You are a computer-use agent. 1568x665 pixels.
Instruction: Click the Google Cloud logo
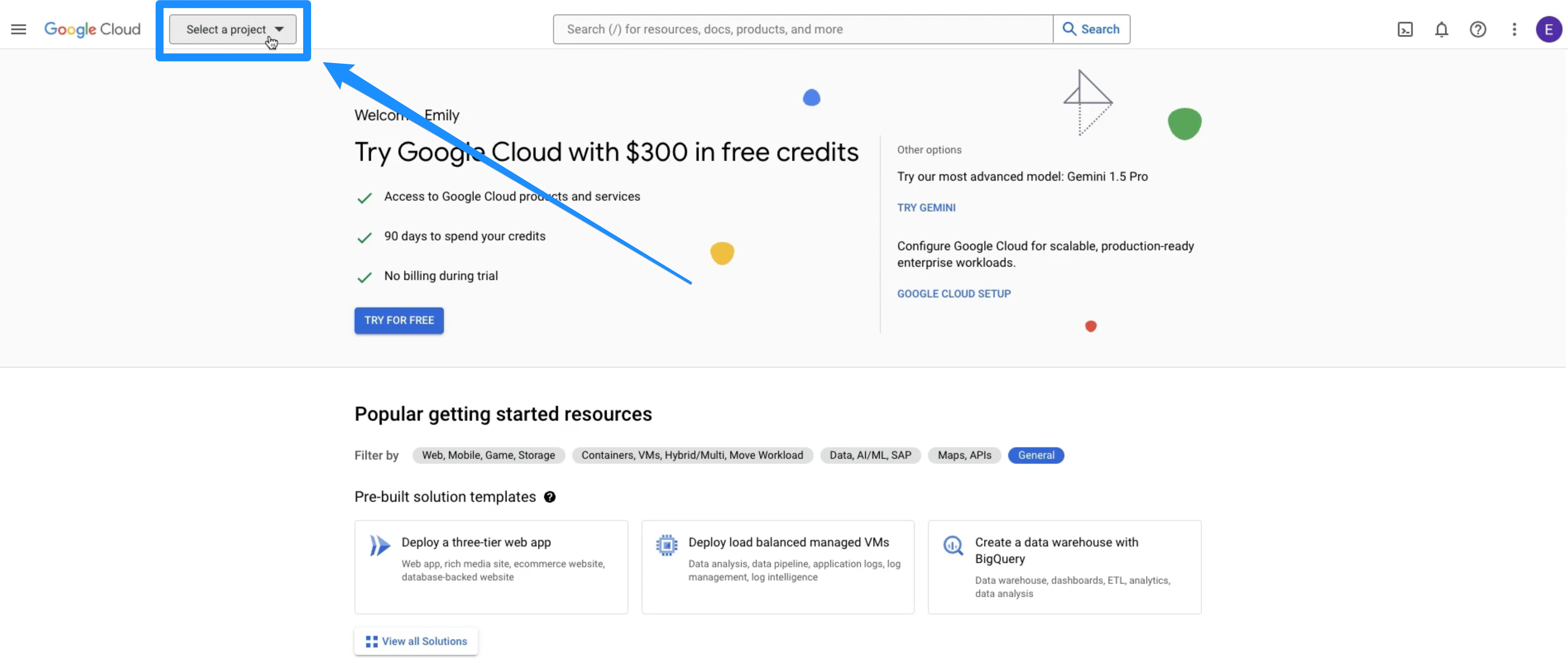coord(92,29)
